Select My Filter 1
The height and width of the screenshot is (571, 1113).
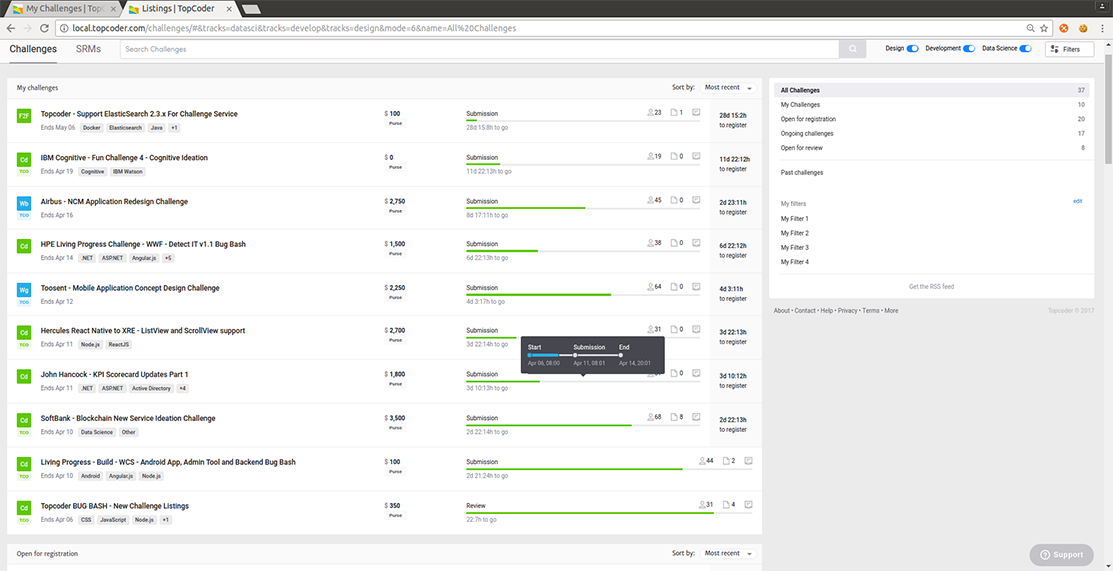tap(794, 219)
